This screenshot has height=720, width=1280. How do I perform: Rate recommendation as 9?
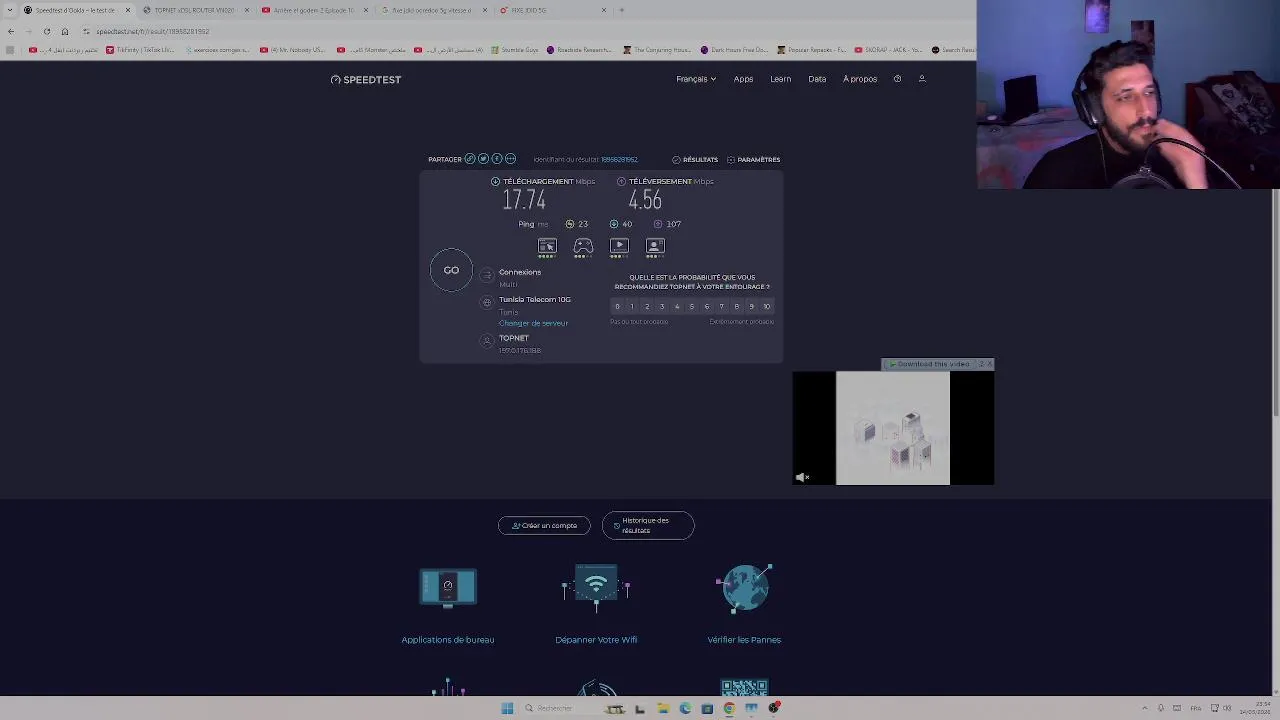[x=752, y=307]
